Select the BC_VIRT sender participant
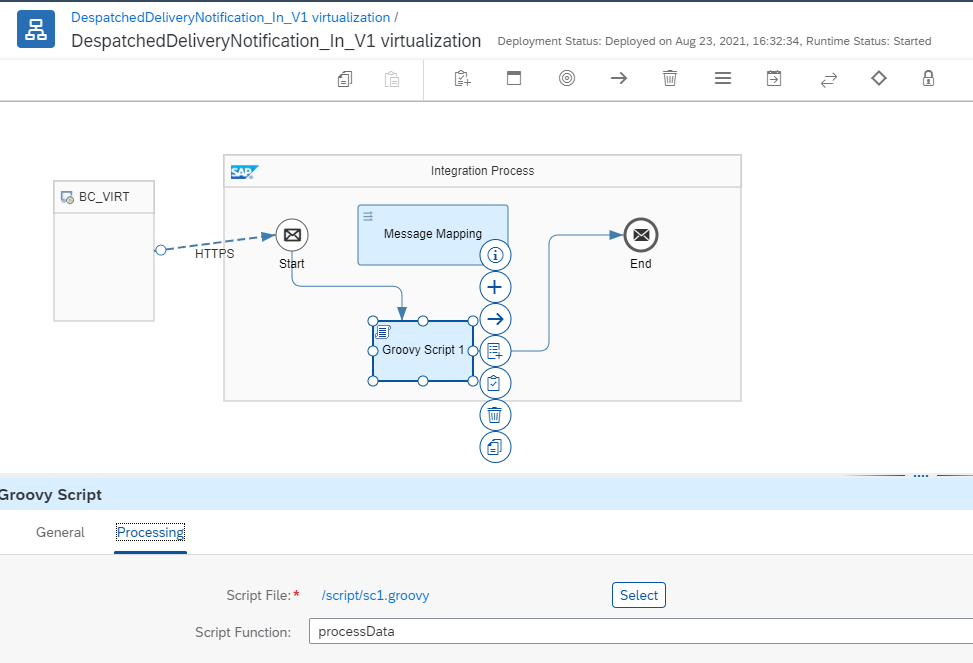Image resolution: width=973 pixels, height=663 pixels. click(104, 251)
